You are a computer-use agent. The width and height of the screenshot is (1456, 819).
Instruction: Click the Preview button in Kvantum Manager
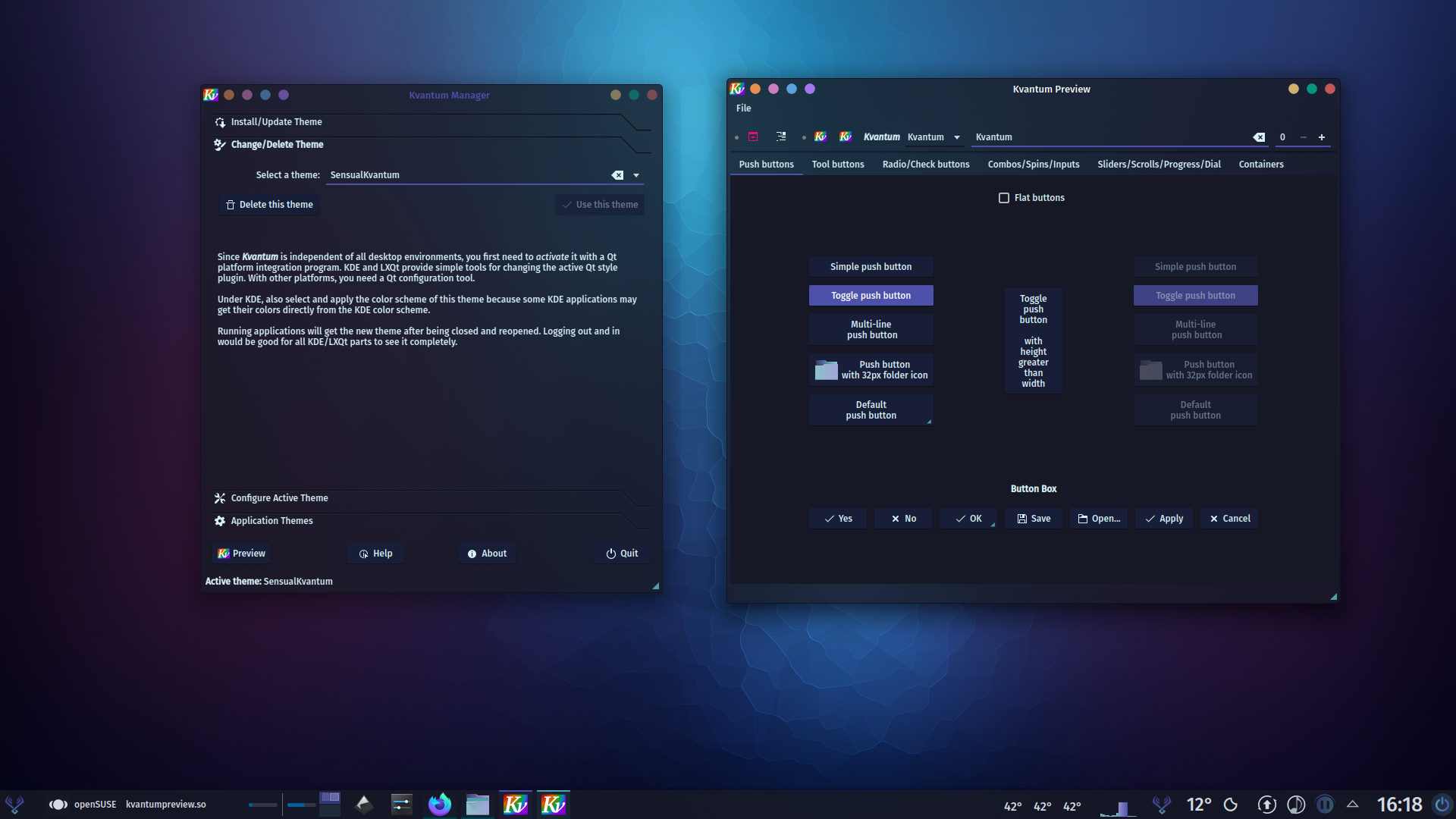click(241, 554)
